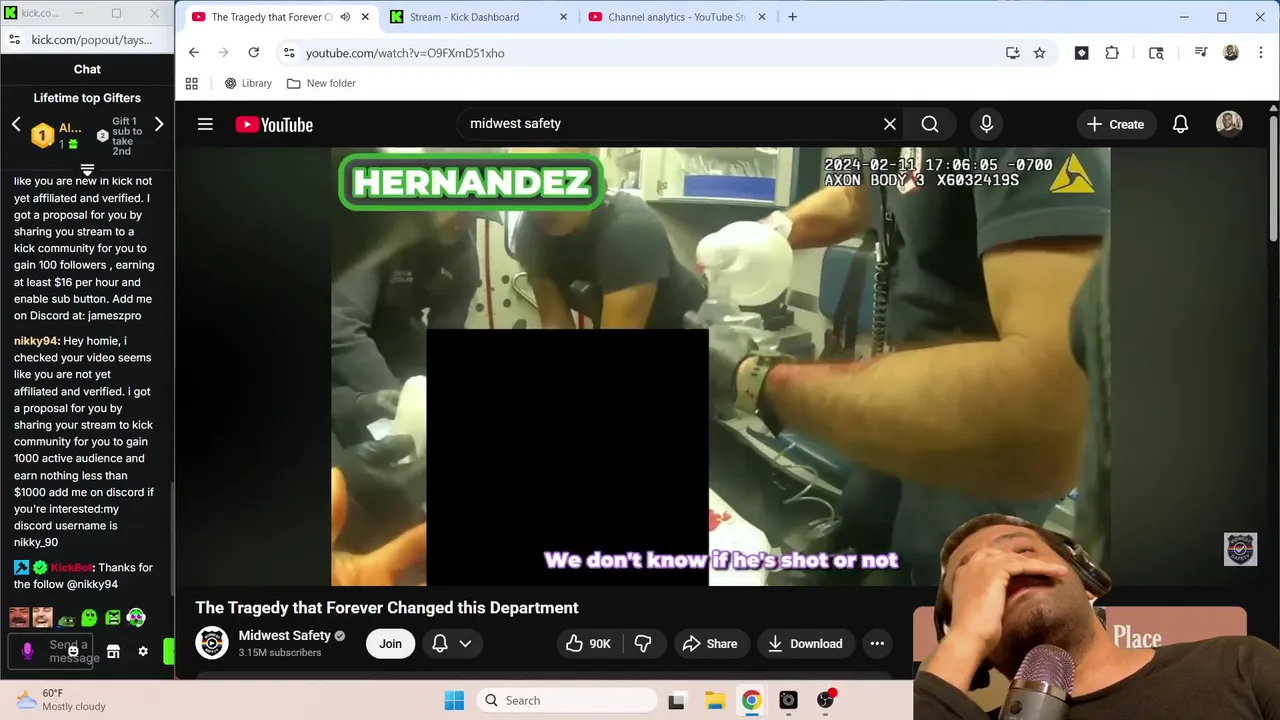Viewport: 1280px width, 720px height.
Task: Go to the YouTube home logo
Action: (274, 125)
